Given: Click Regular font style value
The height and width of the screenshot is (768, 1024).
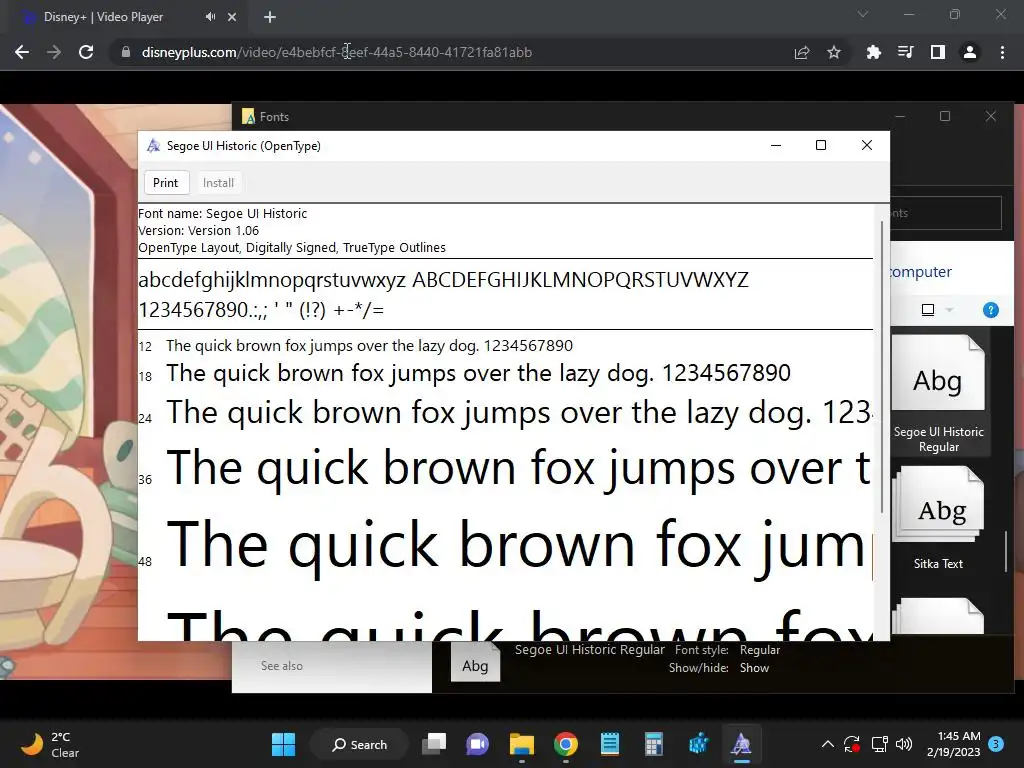Looking at the screenshot, I should click(x=760, y=650).
